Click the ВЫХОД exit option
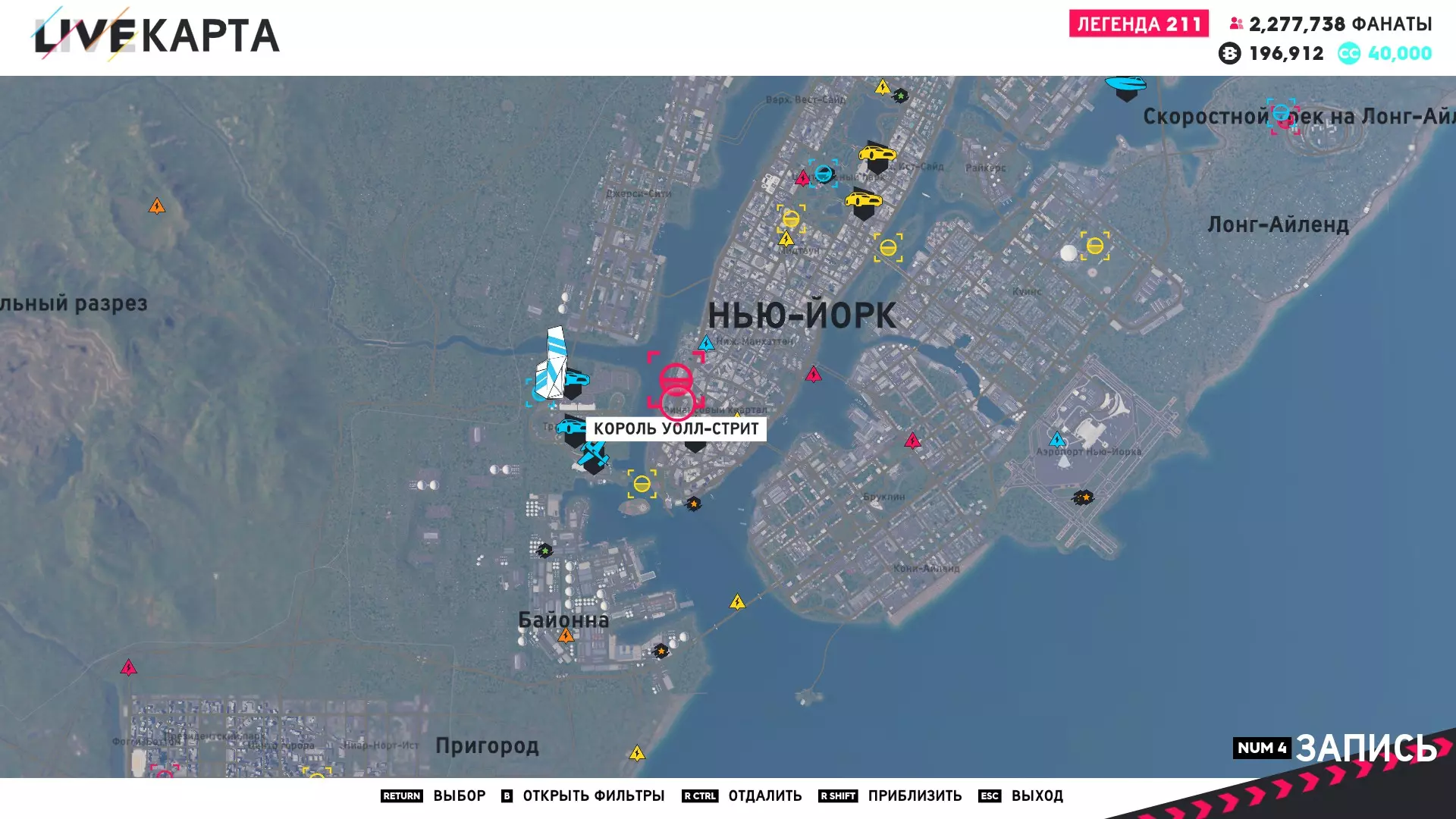 pos(1036,795)
